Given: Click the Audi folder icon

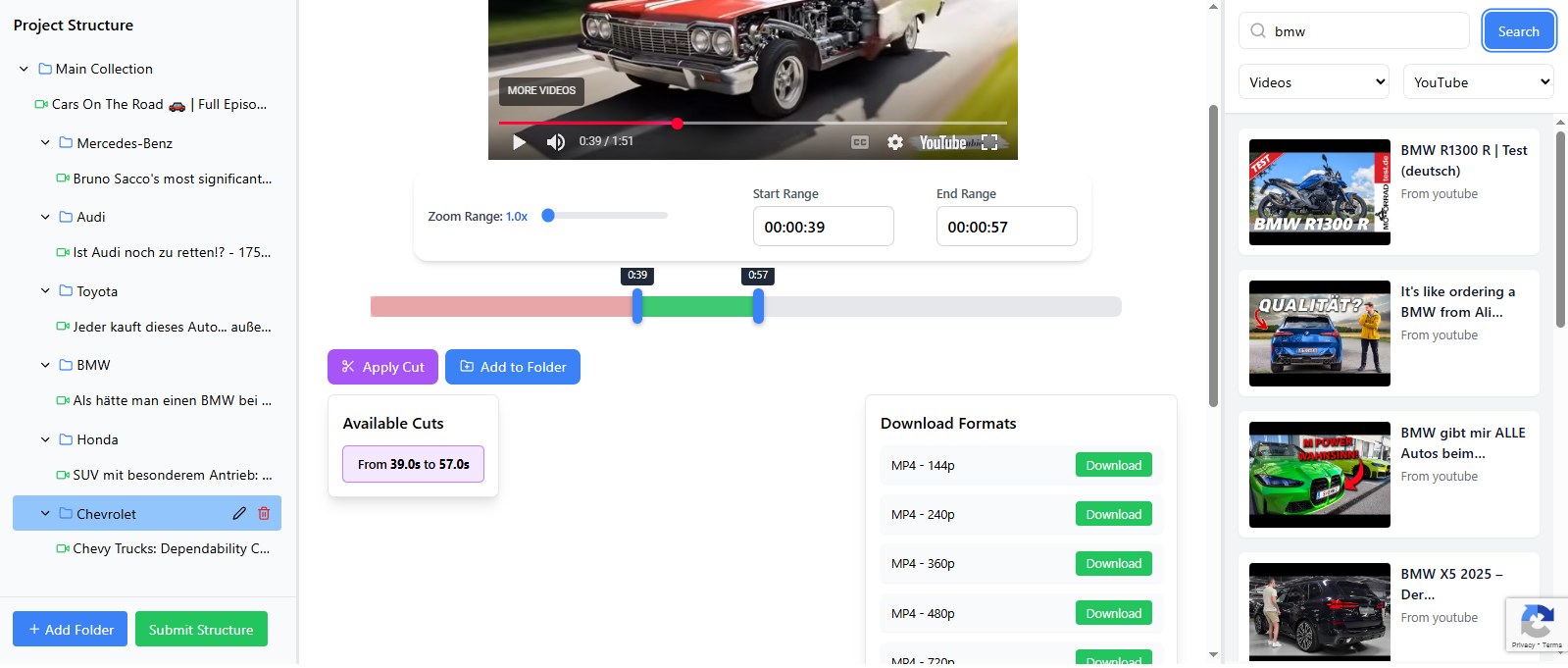Looking at the screenshot, I should point(66,217).
